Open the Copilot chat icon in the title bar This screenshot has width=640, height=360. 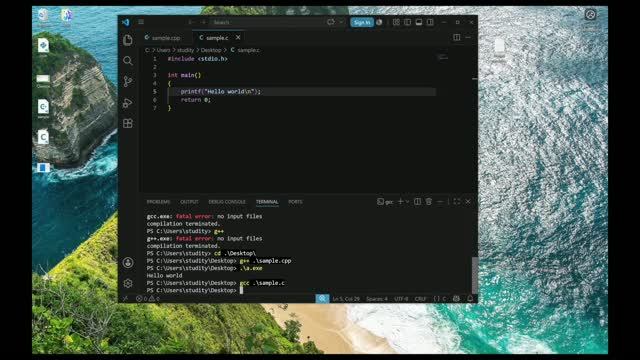pyautogui.click(x=331, y=22)
